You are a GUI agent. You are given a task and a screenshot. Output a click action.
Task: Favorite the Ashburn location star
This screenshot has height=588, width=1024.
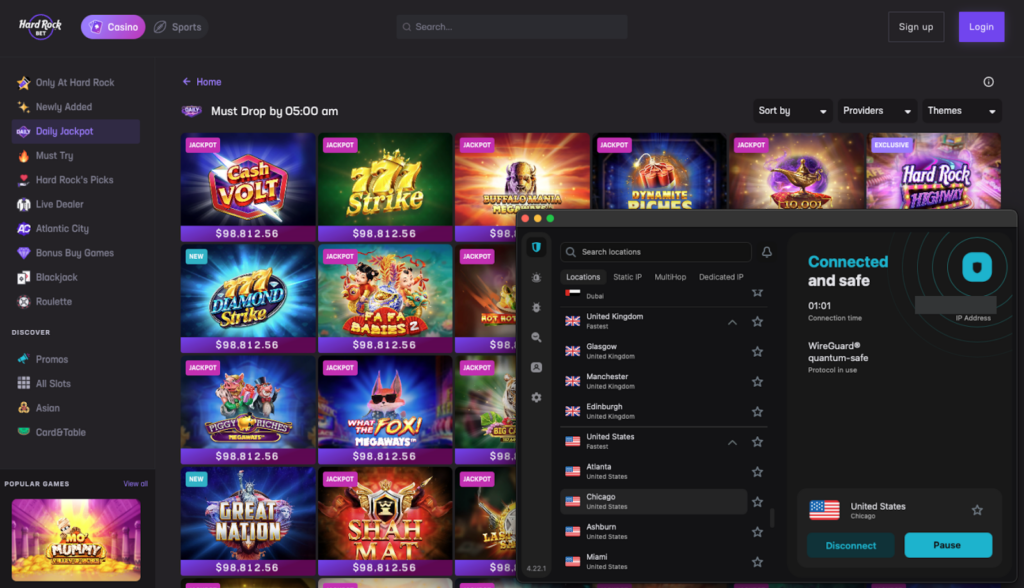coord(758,532)
